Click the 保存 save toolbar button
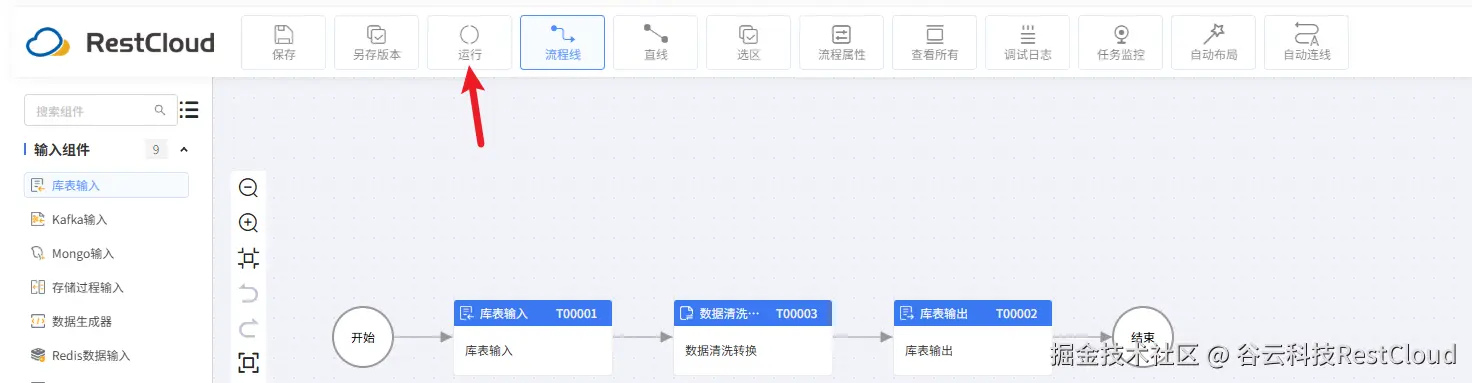 tap(284, 43)
